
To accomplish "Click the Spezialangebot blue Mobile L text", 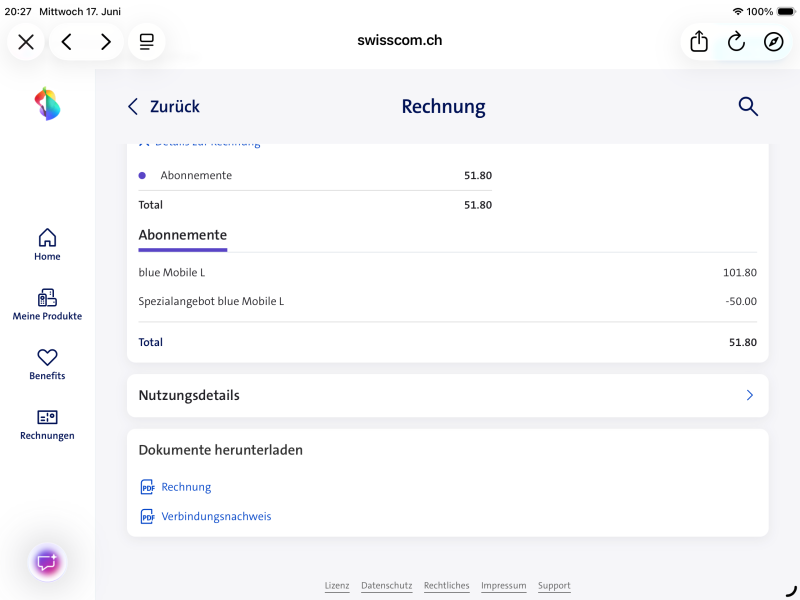I will (211, 302).
